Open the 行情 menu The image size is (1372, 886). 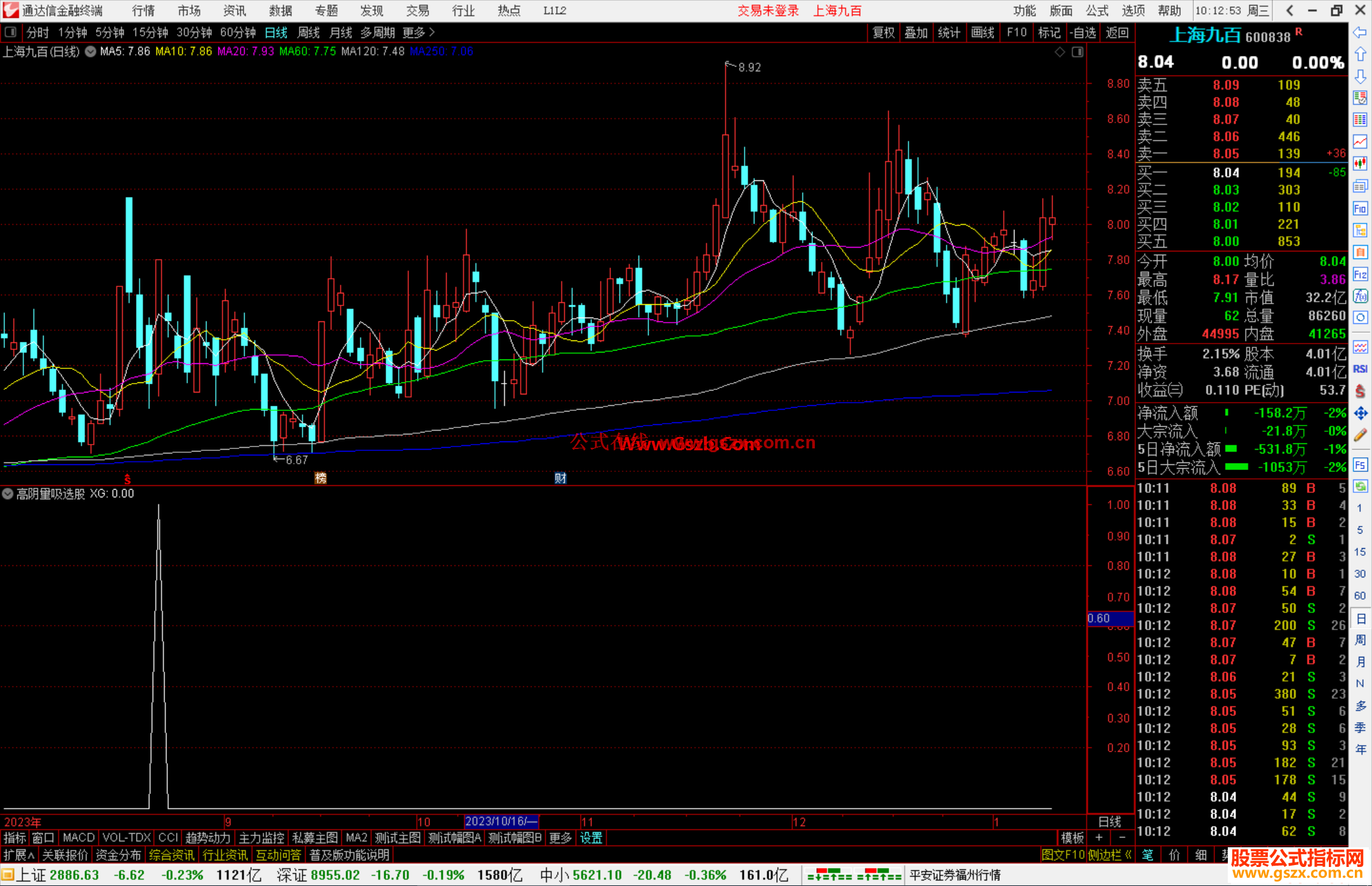(144, 10)
